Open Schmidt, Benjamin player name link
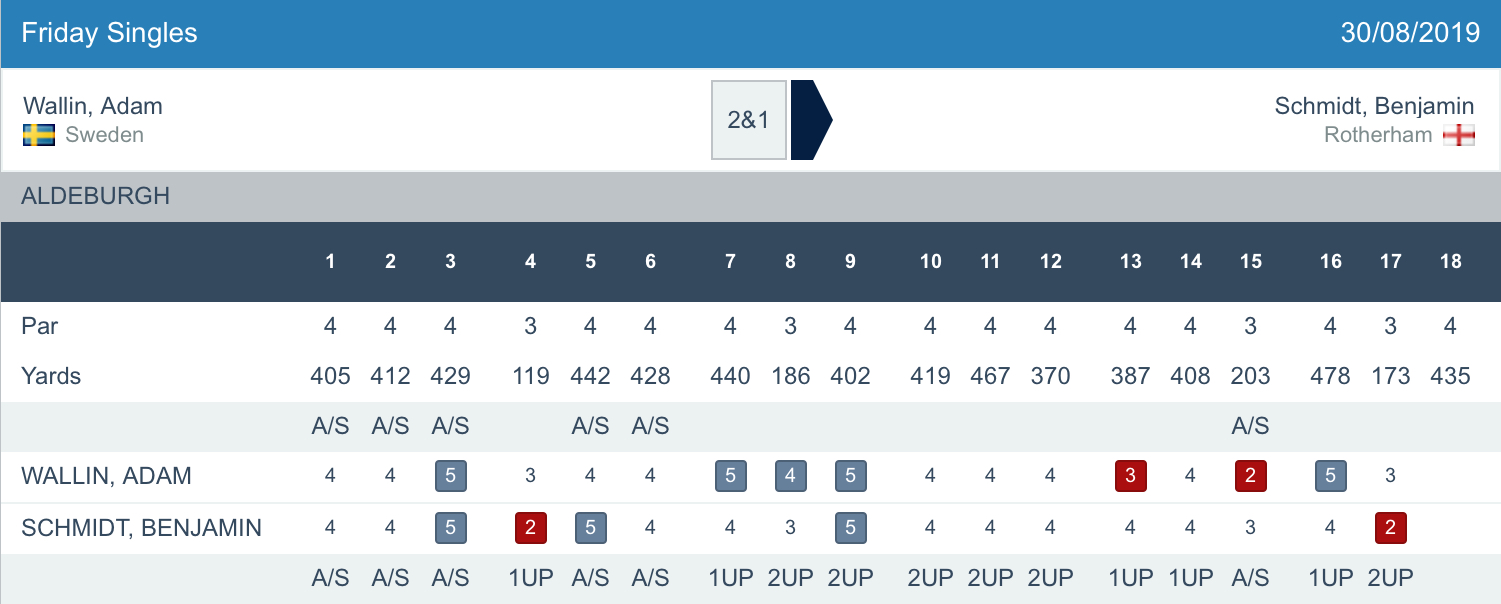Viewport: 1501px width, 604px height. [1374, 106]
